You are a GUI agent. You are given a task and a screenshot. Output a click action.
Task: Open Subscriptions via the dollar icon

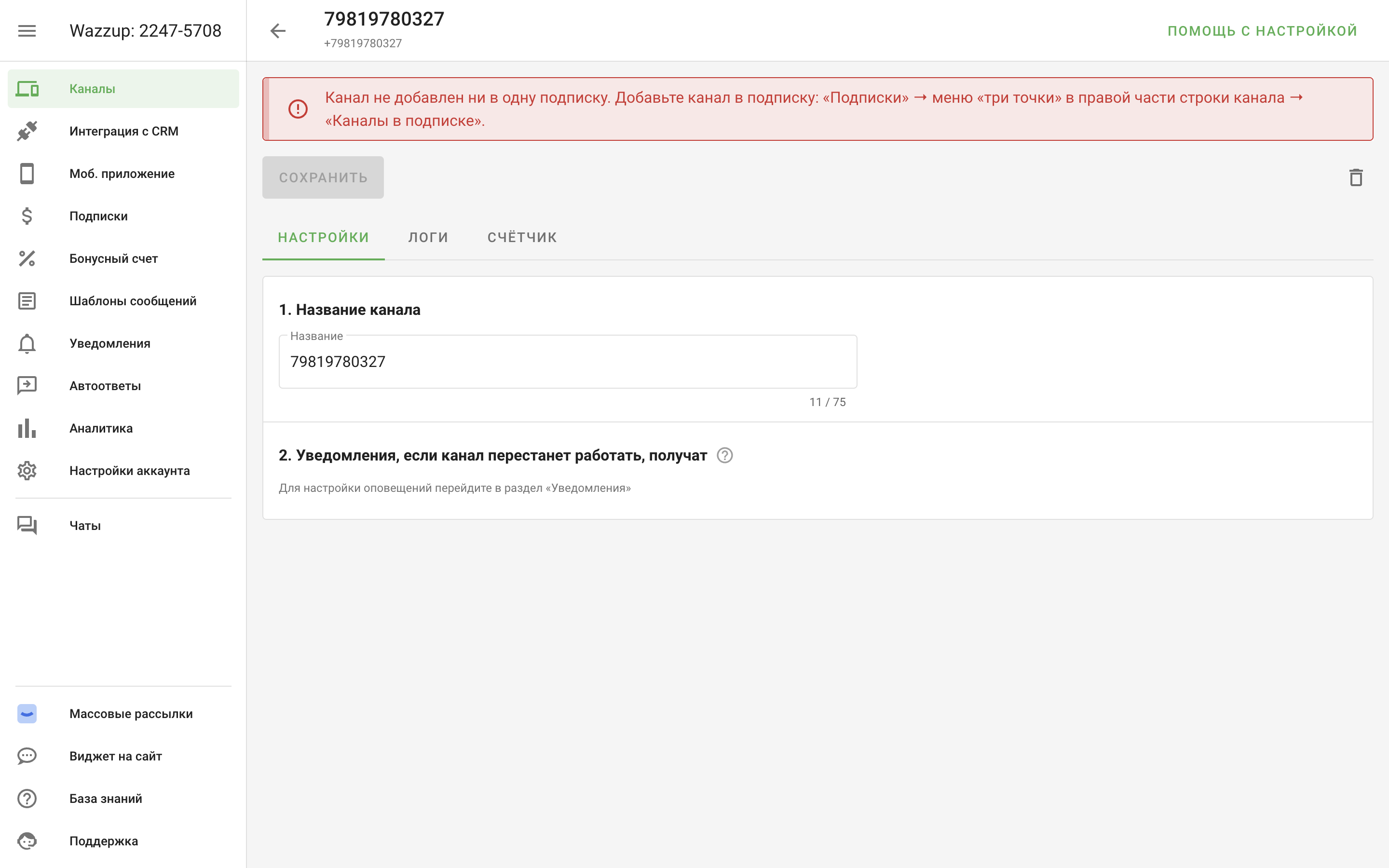[27, 216]
